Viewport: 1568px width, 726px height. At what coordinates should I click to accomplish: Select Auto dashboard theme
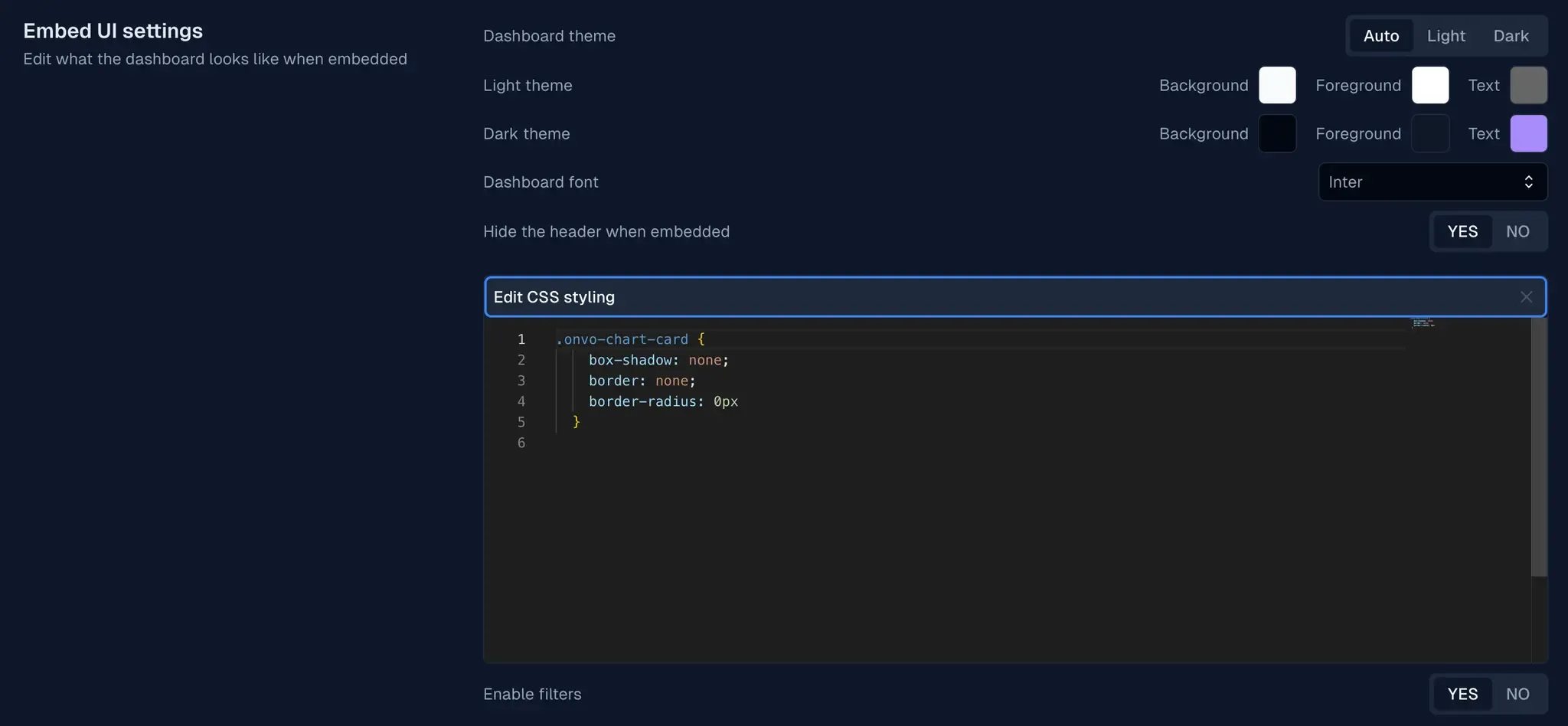[x=1380, y=36]
